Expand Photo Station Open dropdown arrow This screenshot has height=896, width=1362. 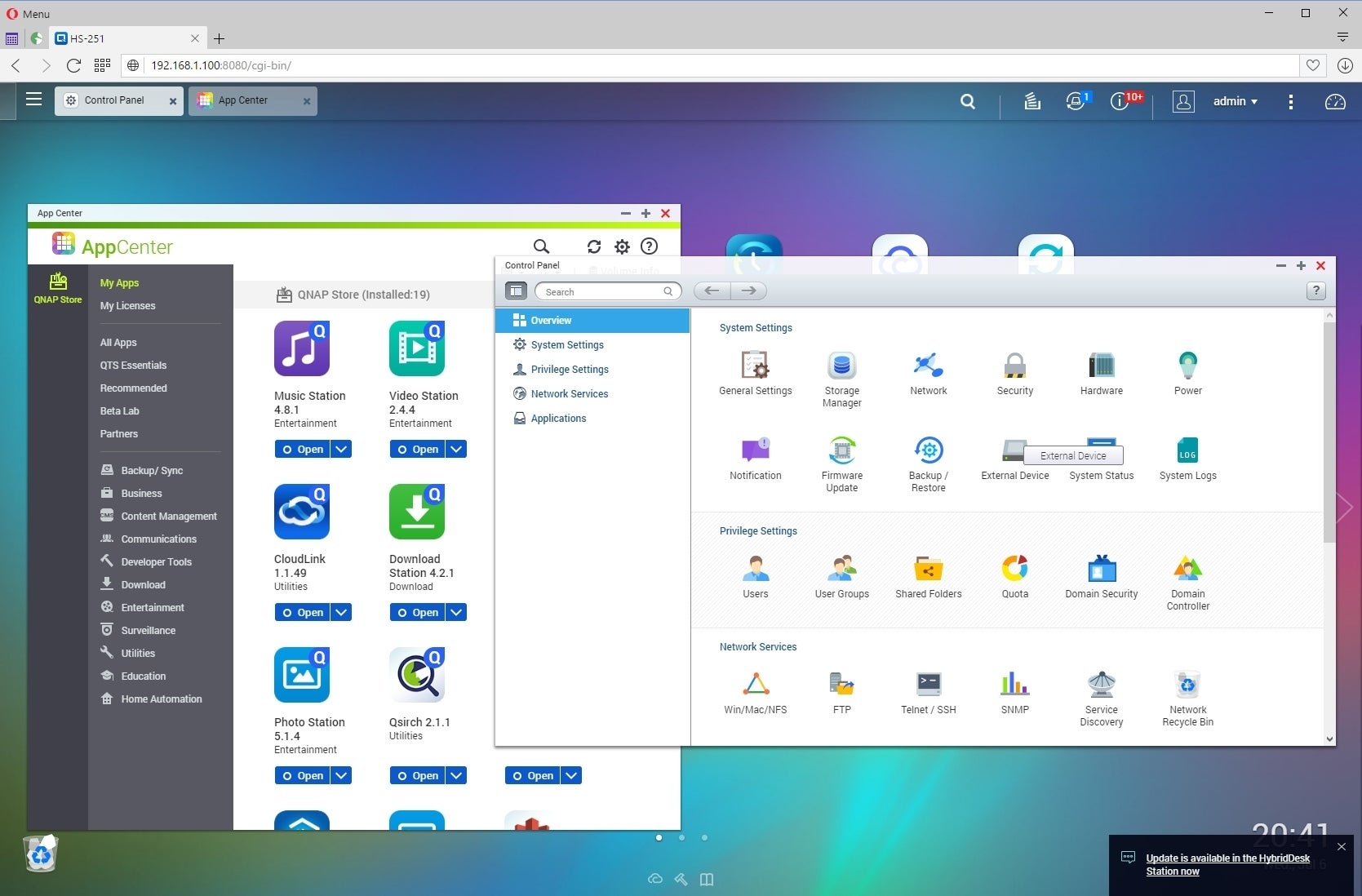pos(341,775)
